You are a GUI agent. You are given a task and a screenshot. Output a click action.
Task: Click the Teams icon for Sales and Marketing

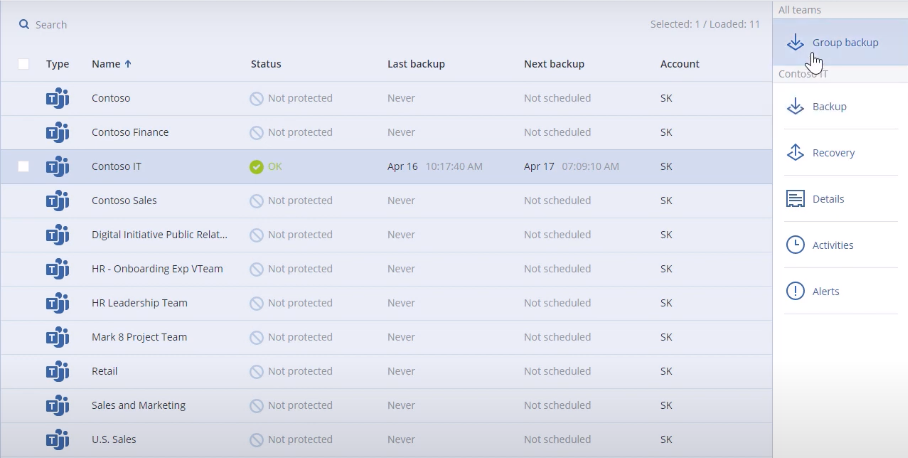click(x=57, y=406)
